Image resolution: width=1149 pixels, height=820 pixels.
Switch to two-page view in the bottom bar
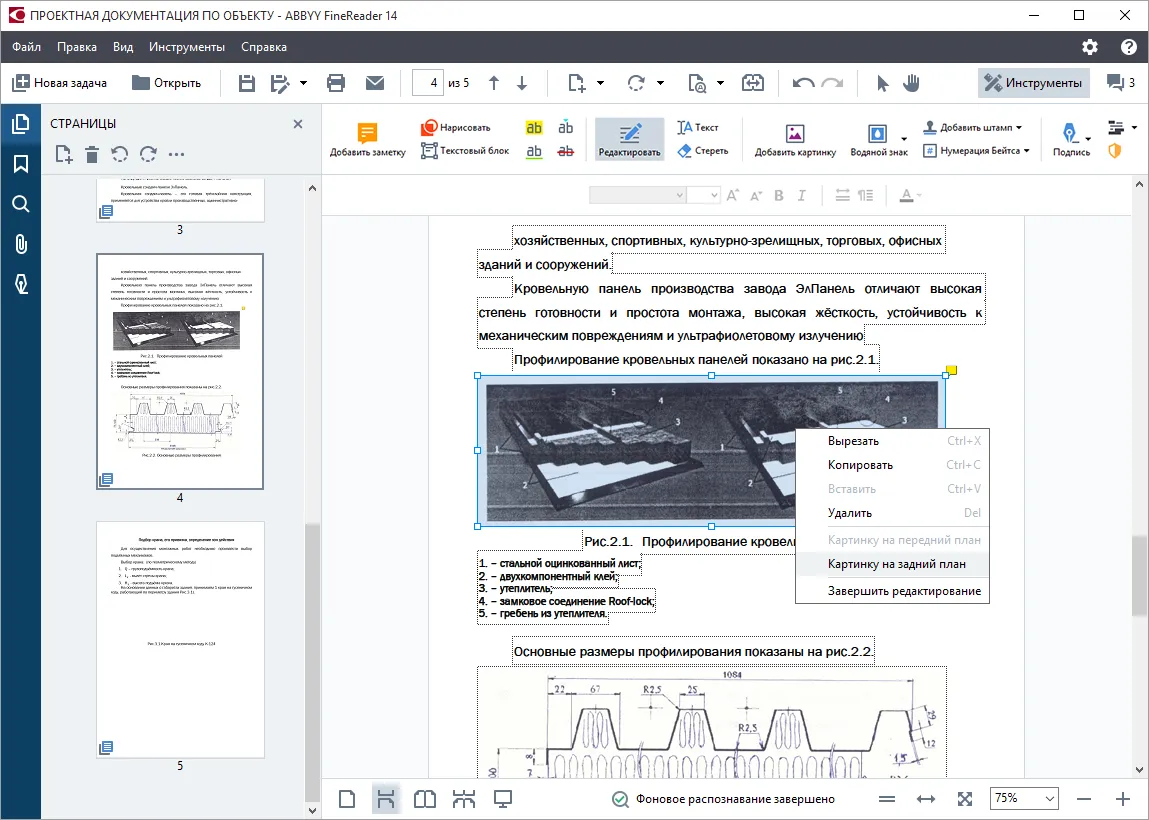click(425, 799)
